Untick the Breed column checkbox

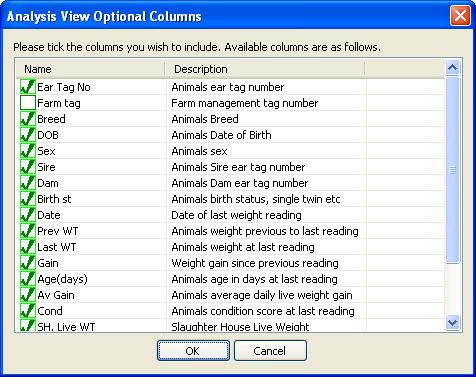point(28,119)
